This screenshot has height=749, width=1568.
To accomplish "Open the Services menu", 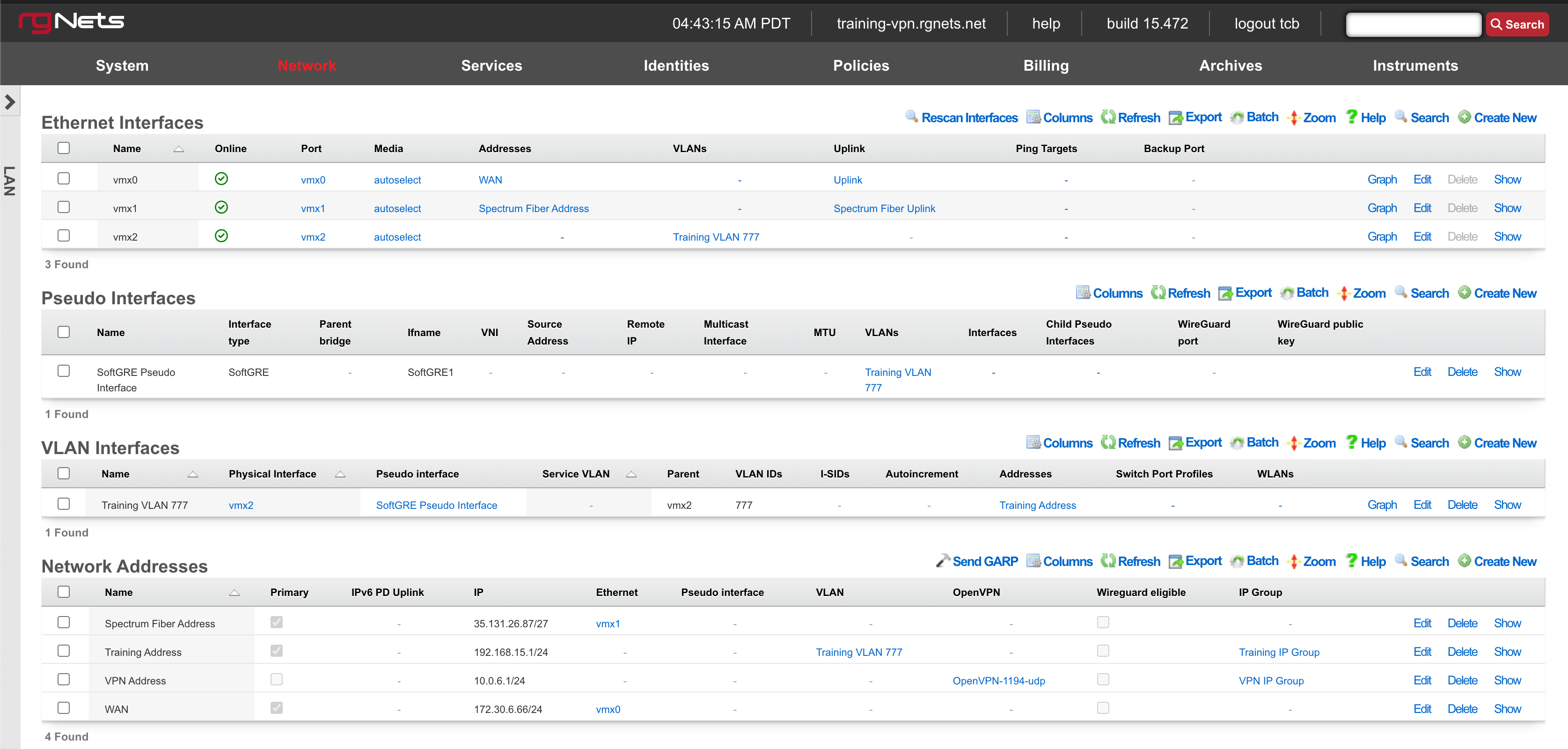I will coord(491,65).
